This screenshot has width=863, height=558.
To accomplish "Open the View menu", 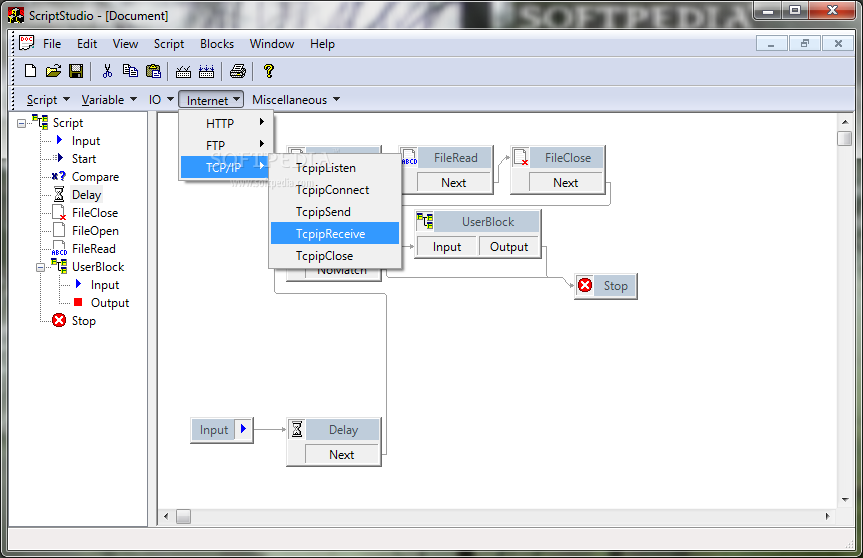I will 125,43.
